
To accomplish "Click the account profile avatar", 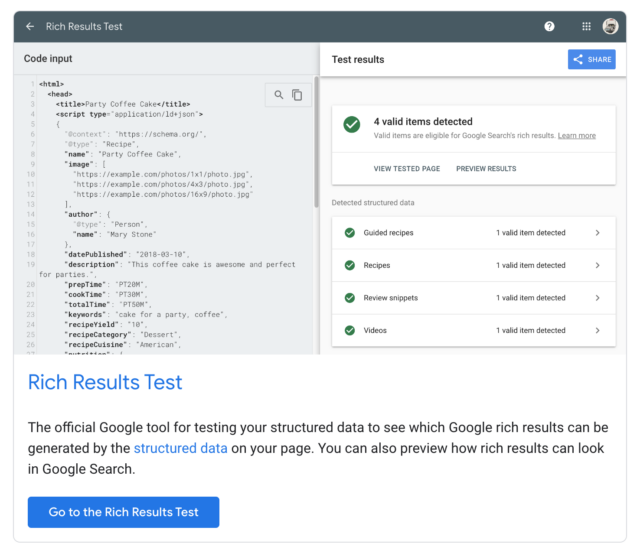I will coord(610,27).
